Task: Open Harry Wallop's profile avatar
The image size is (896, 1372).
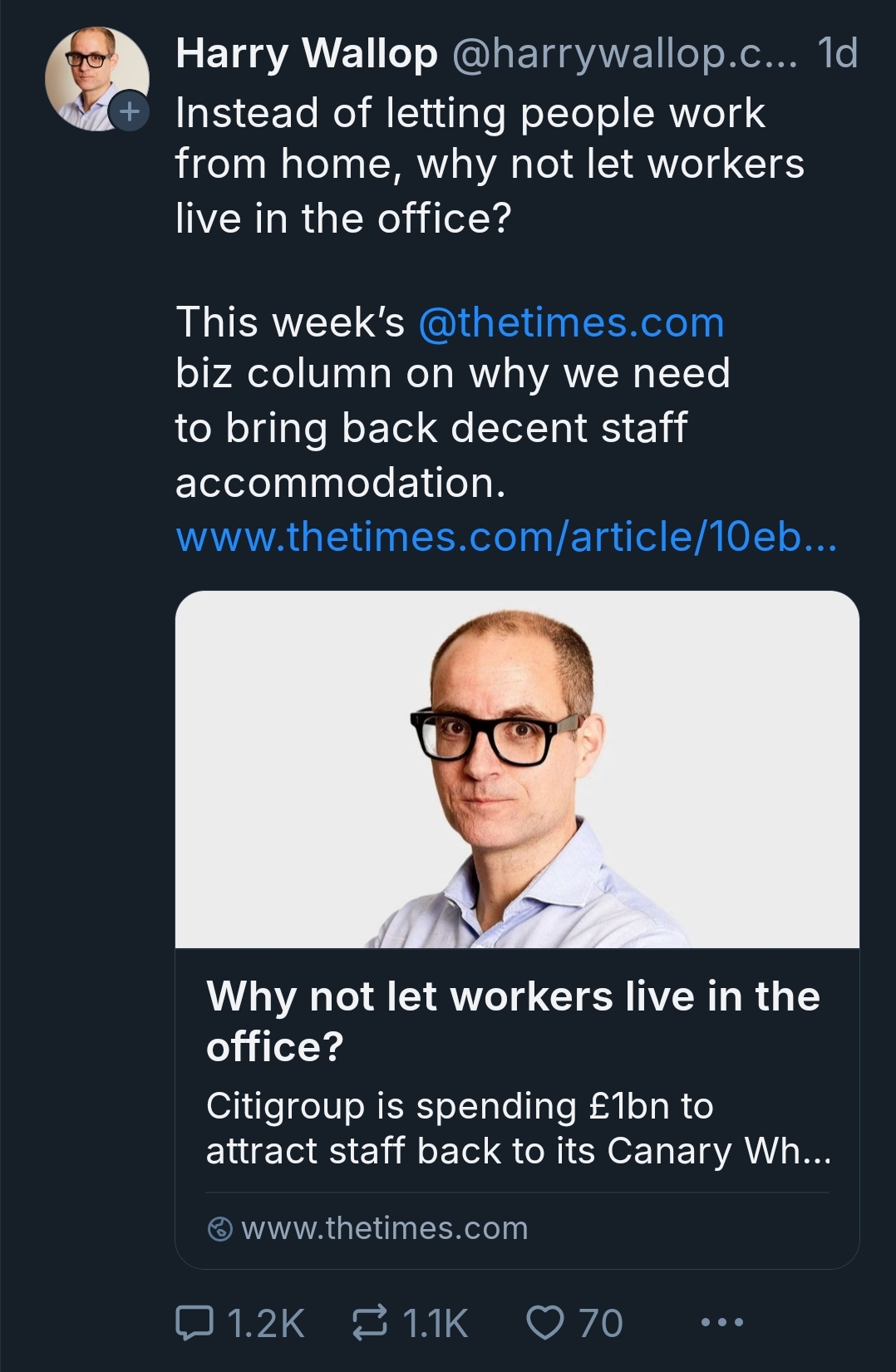Action: click(x=96, y=80)
